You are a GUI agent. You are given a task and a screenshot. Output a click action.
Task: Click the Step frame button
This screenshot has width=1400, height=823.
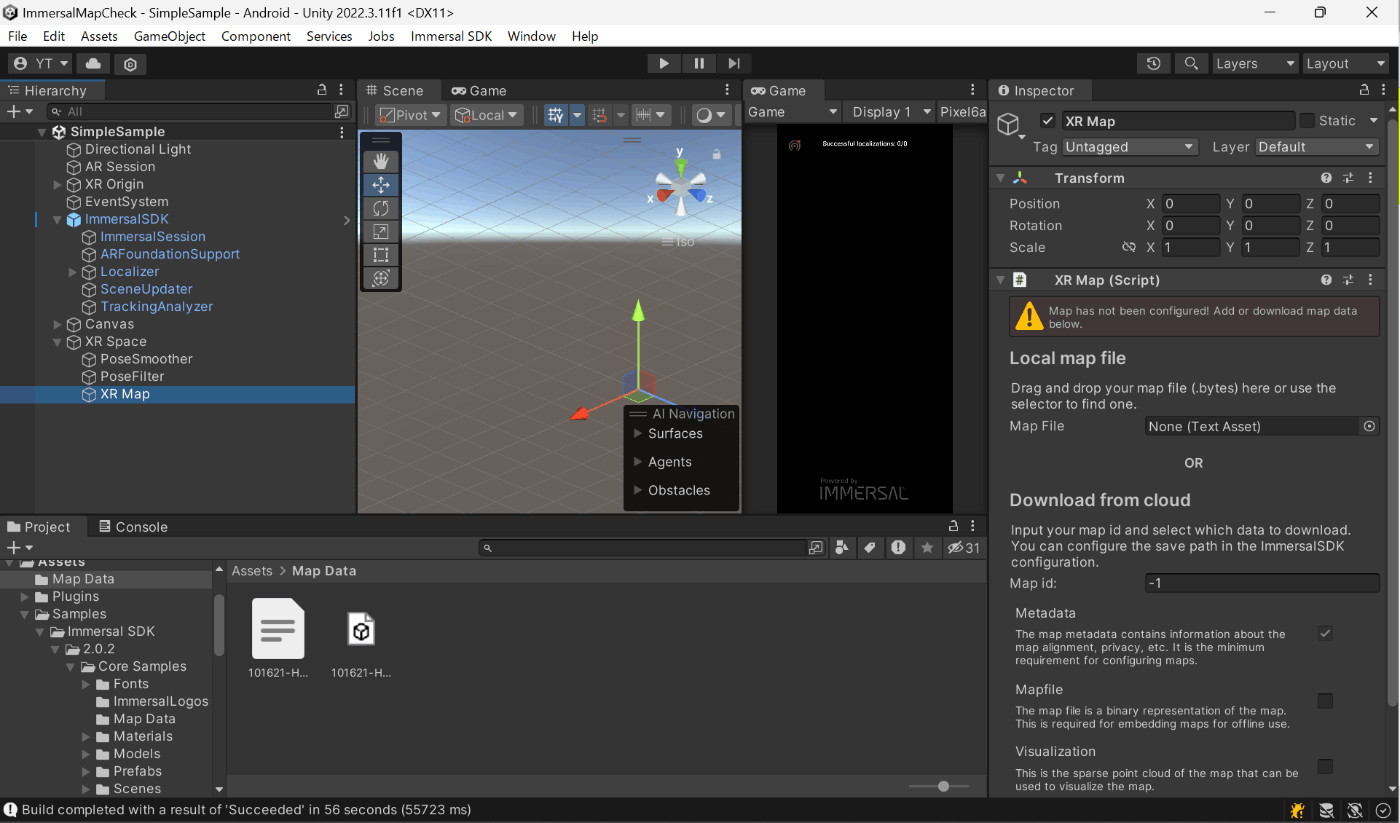point(733,63)
